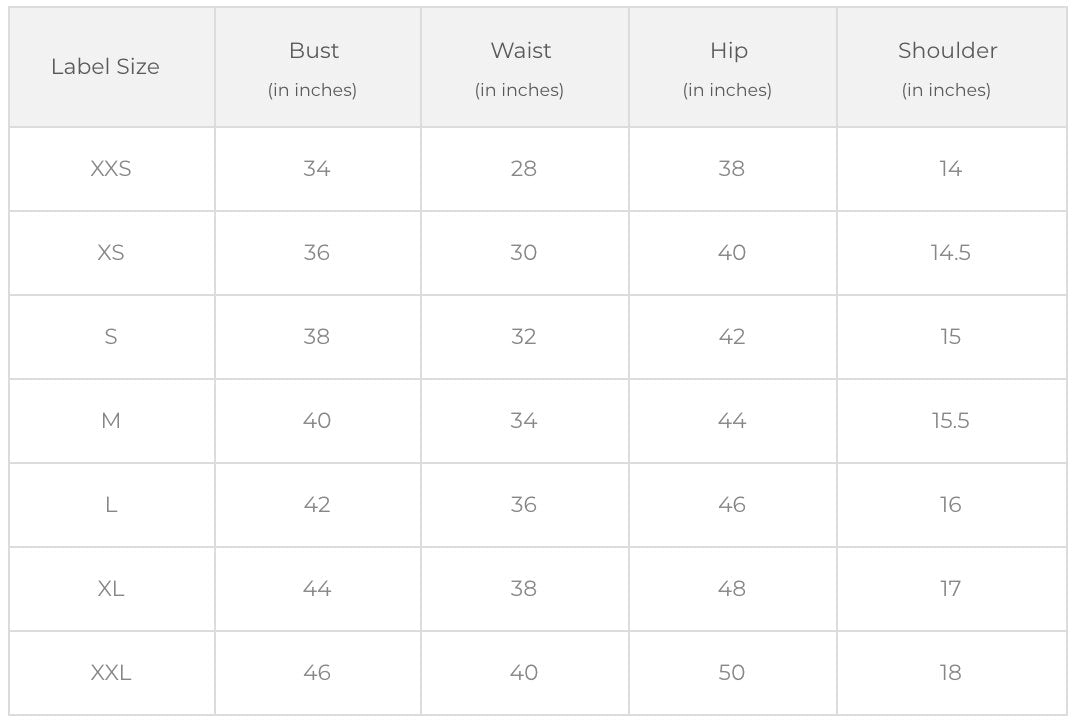Screen dimensions: 1076x726
Task: Select the Hip column header
Action: (x=729, y=67)
